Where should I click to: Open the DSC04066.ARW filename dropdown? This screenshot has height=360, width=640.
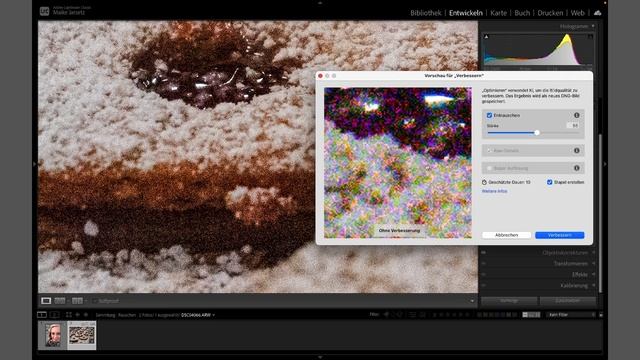[198, 315]
